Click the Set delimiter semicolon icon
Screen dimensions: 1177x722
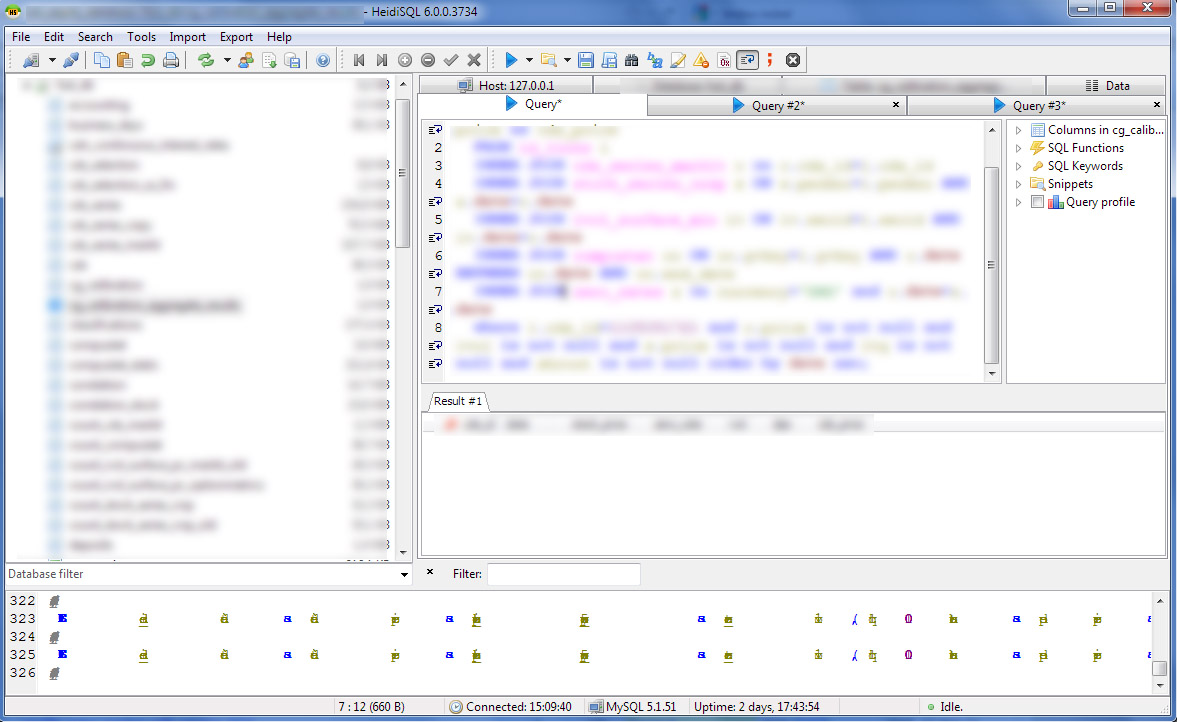point(769,60)
